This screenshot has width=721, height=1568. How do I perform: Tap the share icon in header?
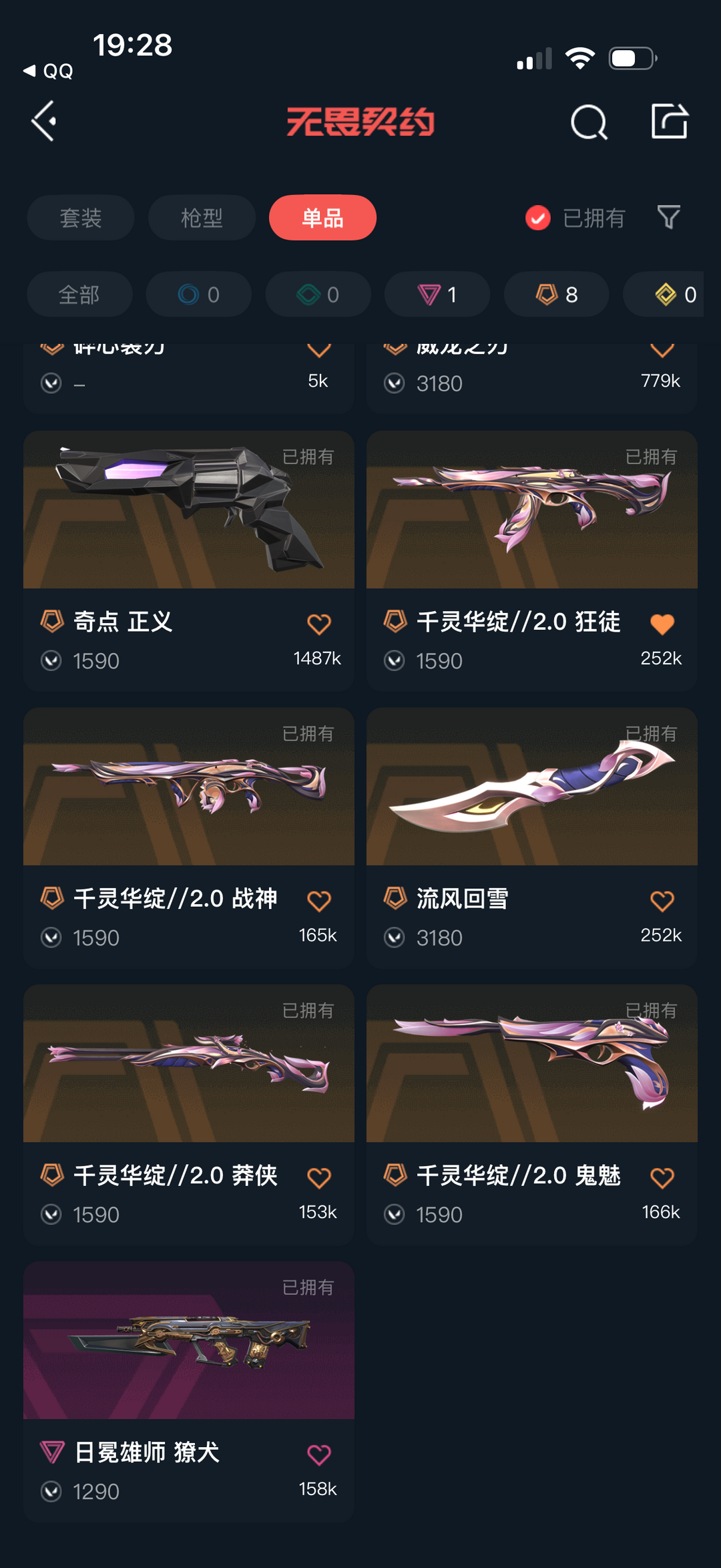(x=670, y=122)
